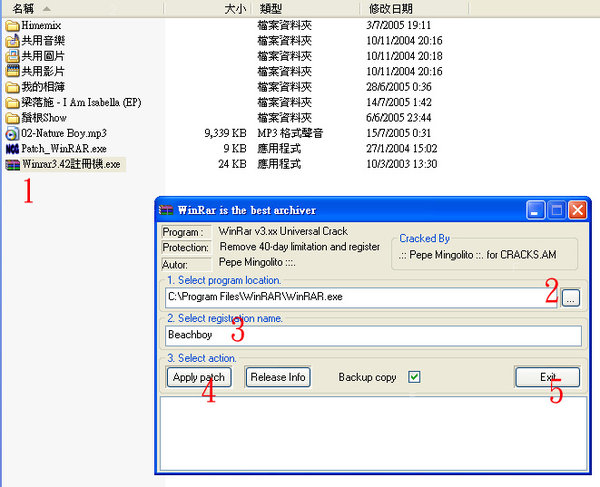The height and width of the screenshot is (487, 600).
Task: Click the WinRar icon in the dialog title bar
Action: pos(166,210)
